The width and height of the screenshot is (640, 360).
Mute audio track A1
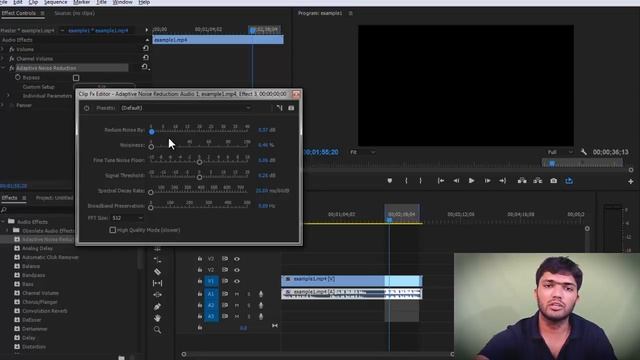[237, 294]
